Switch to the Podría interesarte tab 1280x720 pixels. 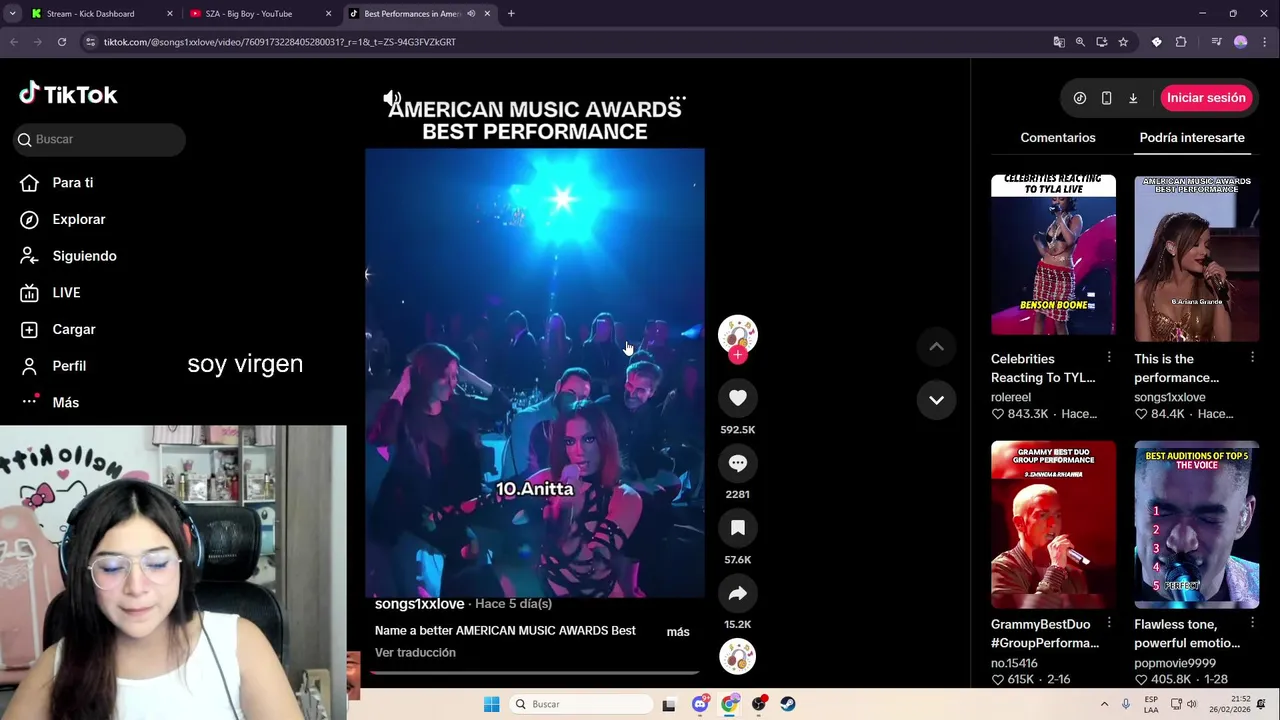[1192, 138]
